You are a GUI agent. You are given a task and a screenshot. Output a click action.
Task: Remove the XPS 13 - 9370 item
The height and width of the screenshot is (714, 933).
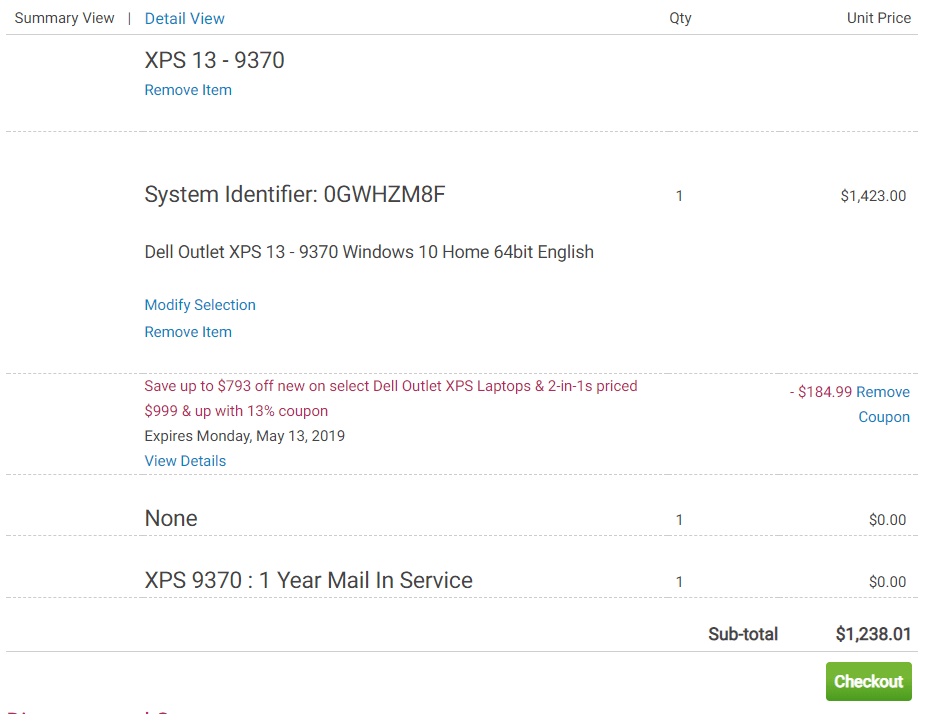coord(187,90)
